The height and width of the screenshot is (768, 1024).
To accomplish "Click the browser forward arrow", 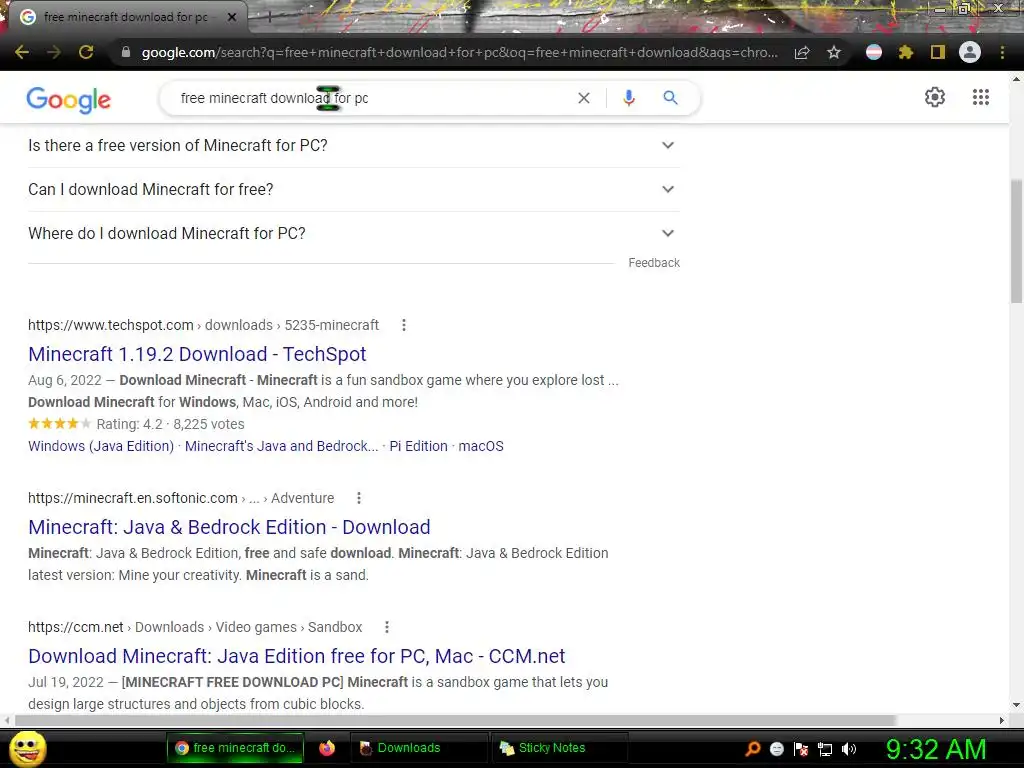I will point(54,52).
